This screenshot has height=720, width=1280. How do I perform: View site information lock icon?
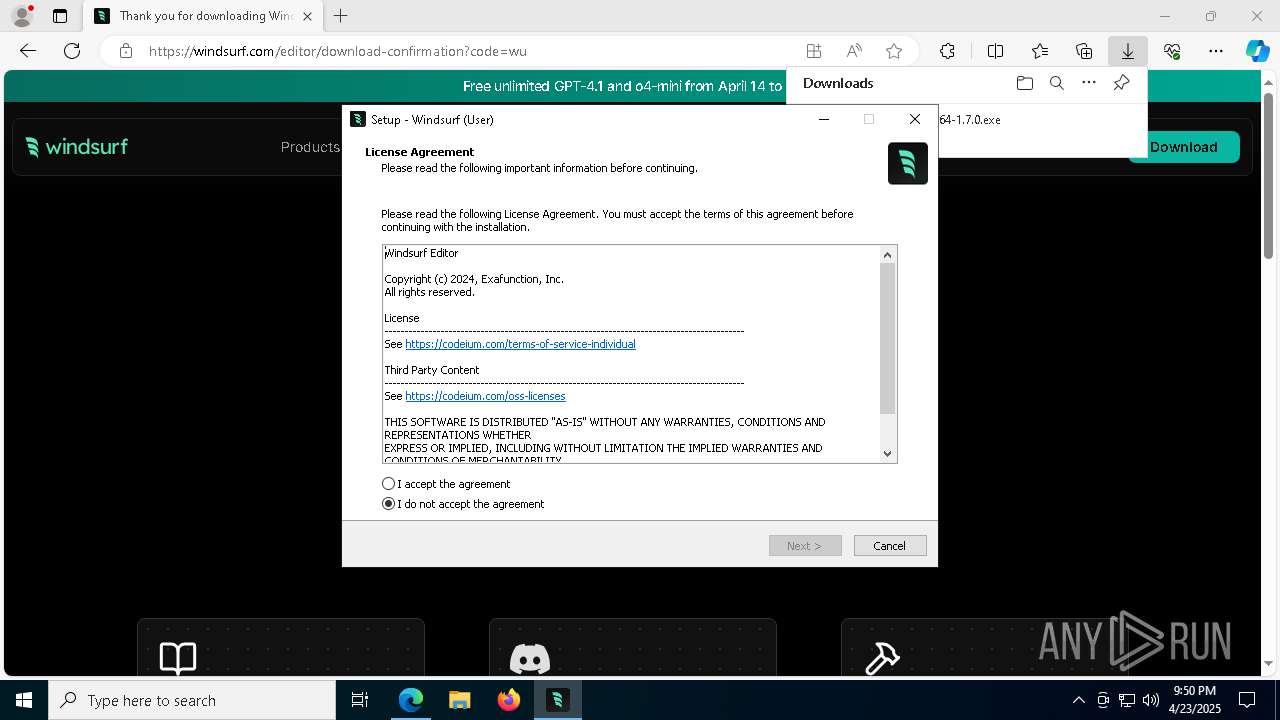[x=126, y=51]
